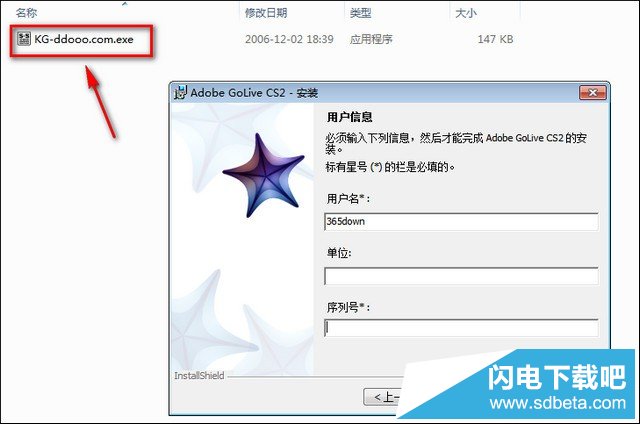Click into the 序列号 serial number field
The height and width of the screenshot is (424, 640).
click(461, 328)
